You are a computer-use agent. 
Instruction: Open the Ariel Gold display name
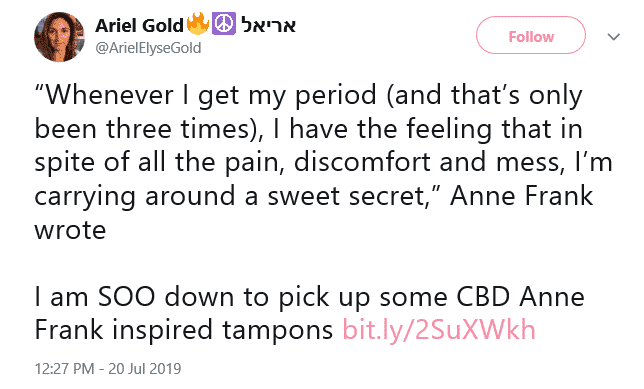(x=139, y=25)
